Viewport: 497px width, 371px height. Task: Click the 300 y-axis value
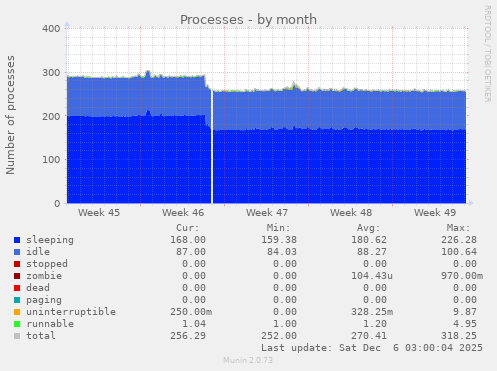pos(51,73)
